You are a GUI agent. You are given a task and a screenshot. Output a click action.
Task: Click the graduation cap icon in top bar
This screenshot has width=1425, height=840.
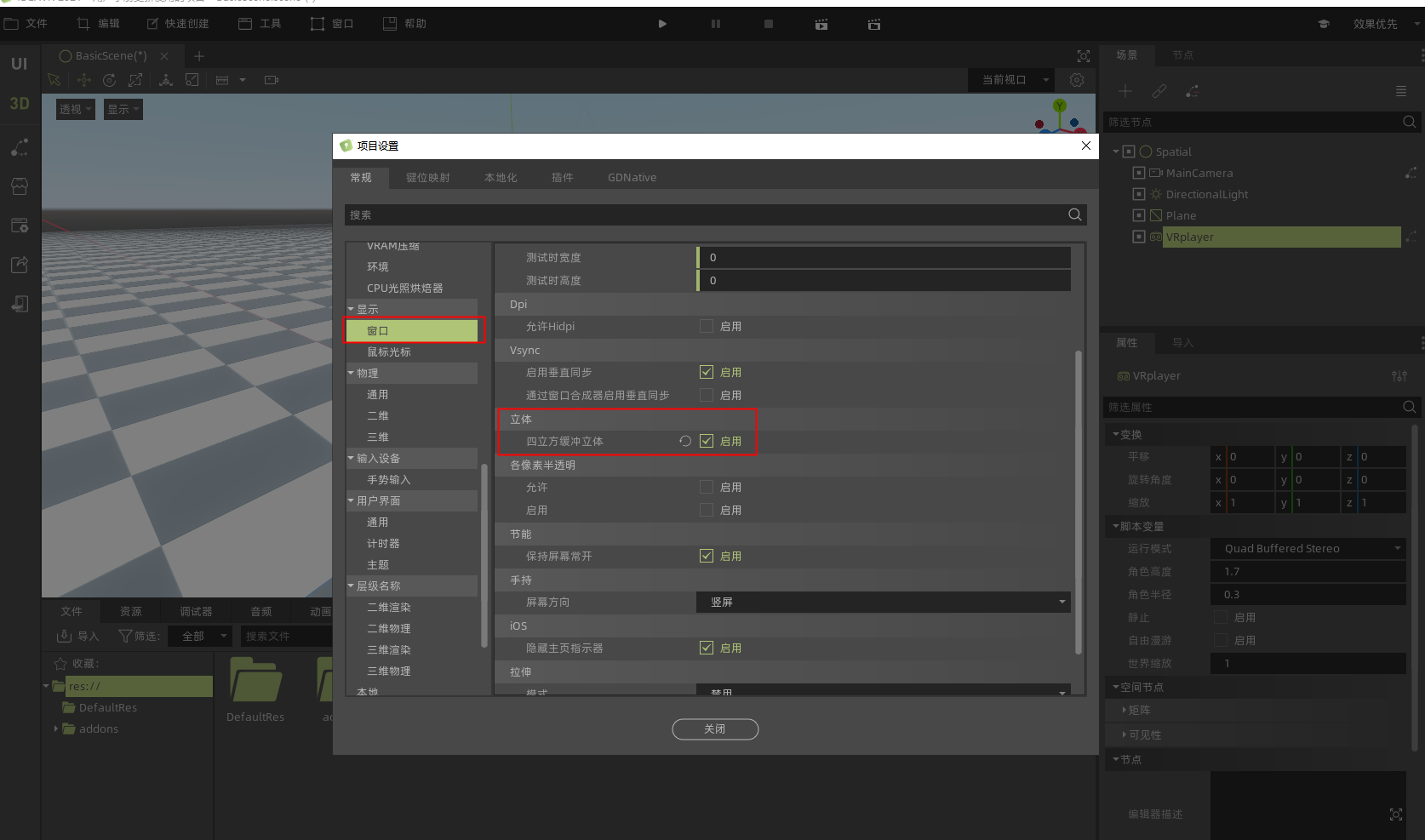(x=1324, y=24)
